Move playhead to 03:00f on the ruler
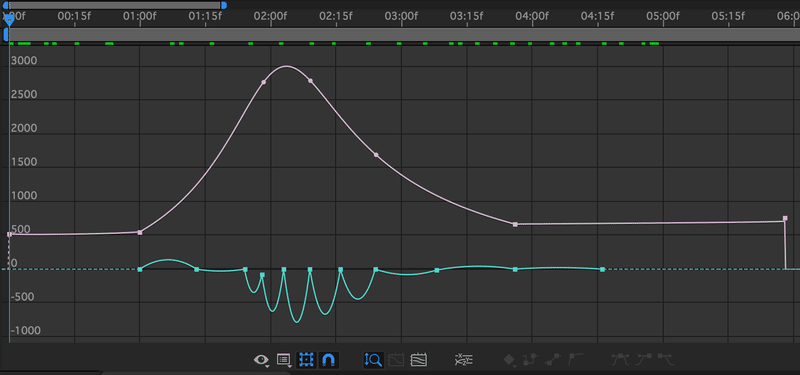800x375 pixels. [402, 16]
